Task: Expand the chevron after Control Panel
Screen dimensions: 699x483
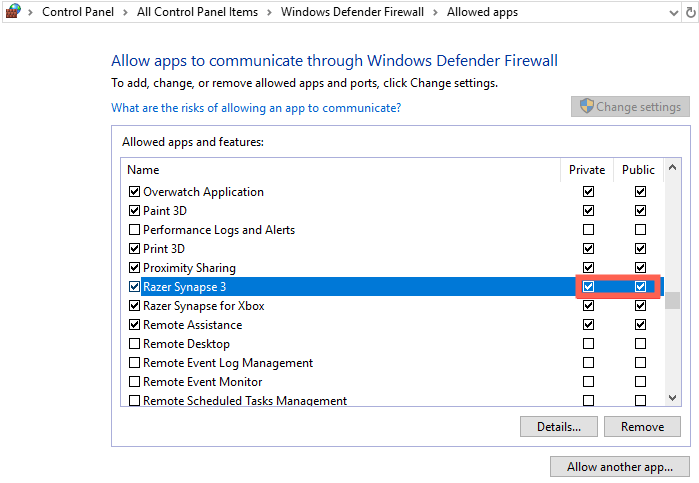Action: (125, 12)
